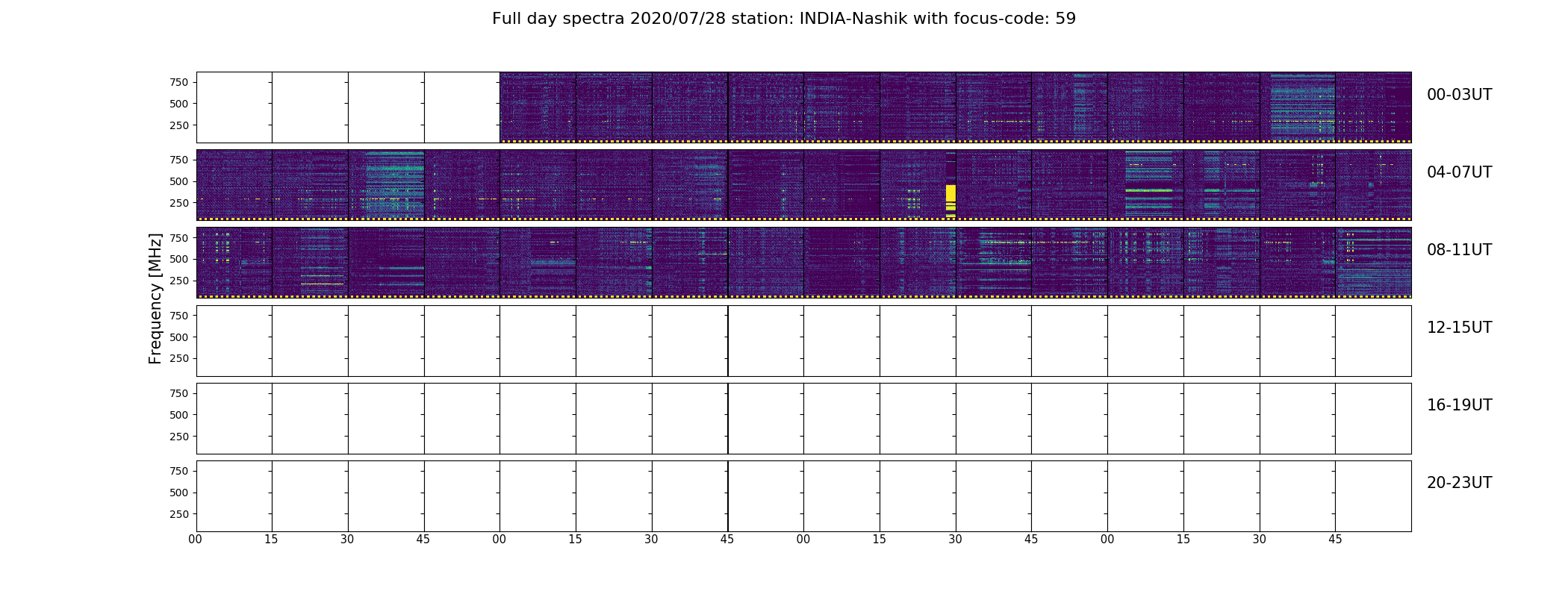
Task: Click the 750 tick label of the 08-11UT plot
Action: click(179, 237)
